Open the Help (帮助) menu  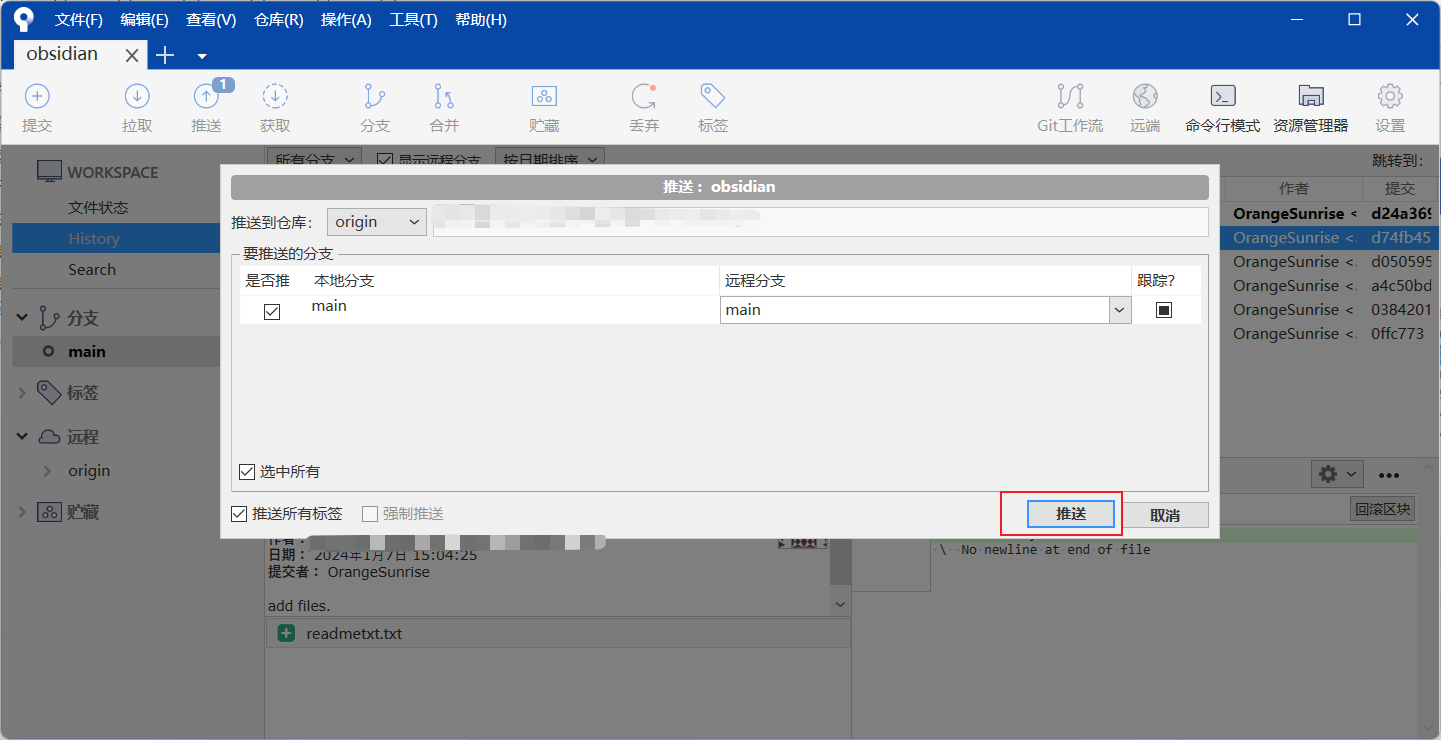click(x=481, y=20)
